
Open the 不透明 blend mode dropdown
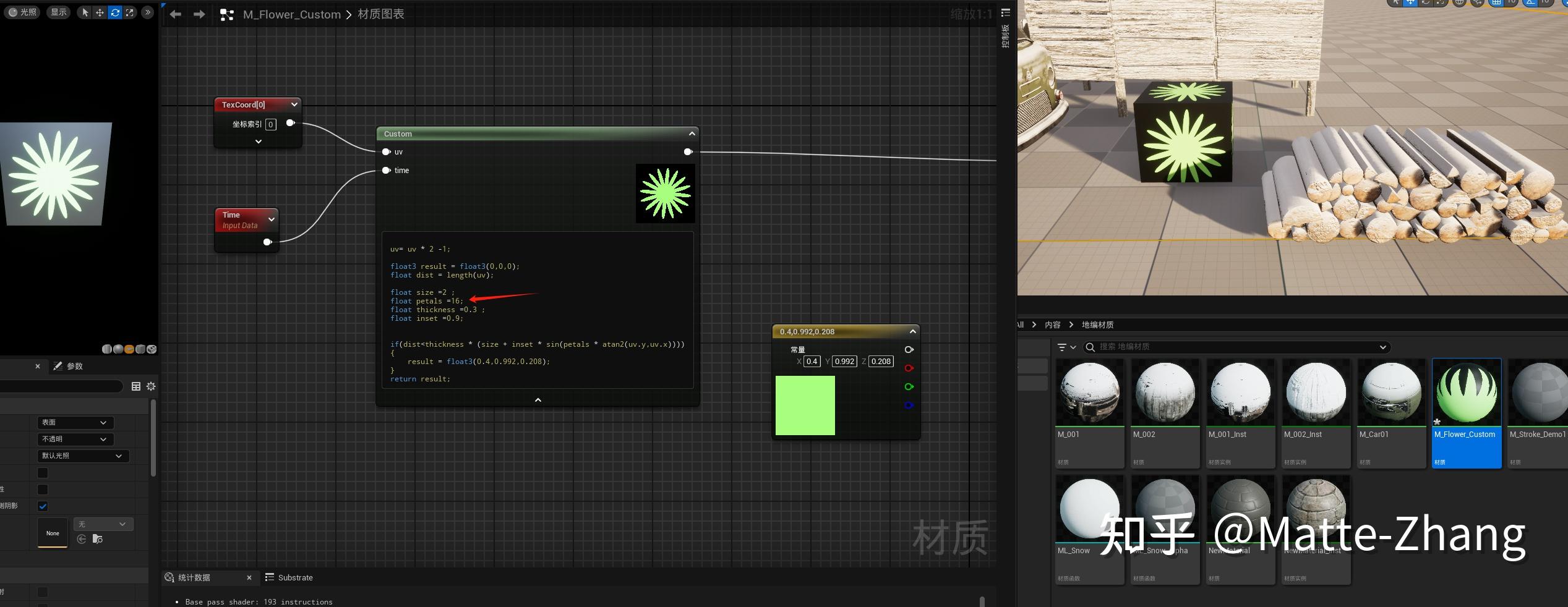(74, 439)
